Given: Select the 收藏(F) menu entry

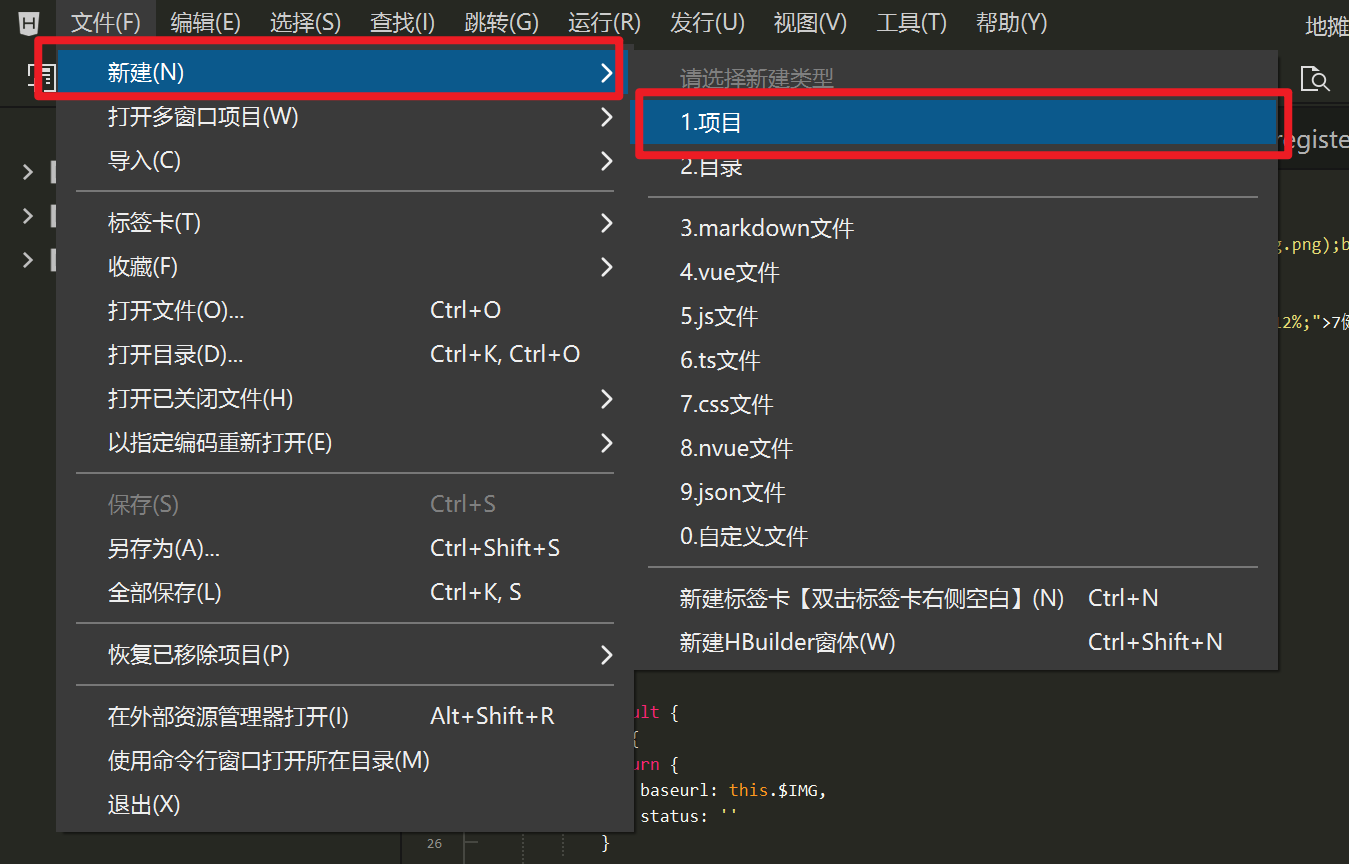Looking at the screenshot, I should (345, 266).
